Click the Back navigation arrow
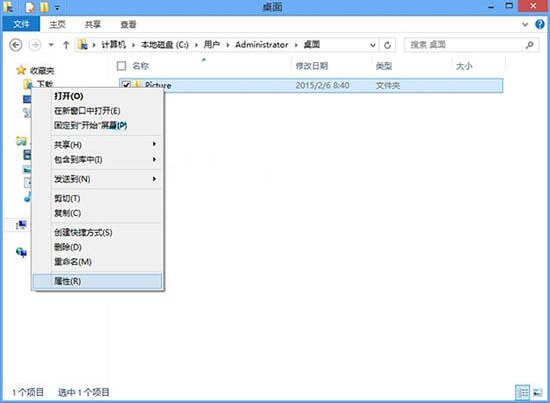 [x=16, y=45]
